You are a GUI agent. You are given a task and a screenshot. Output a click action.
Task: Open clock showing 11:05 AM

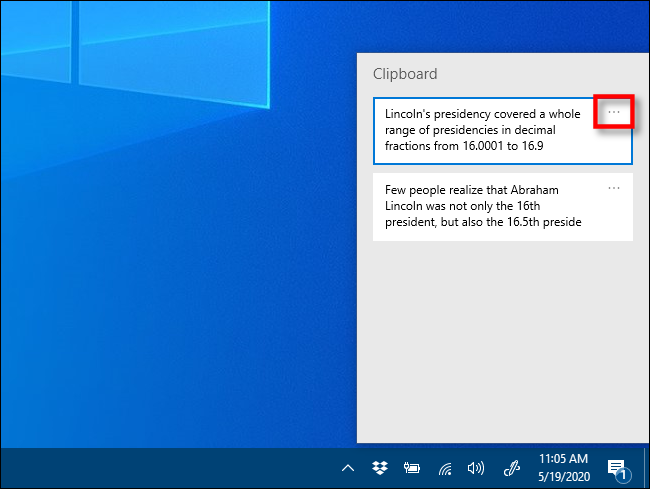[564, 467]
